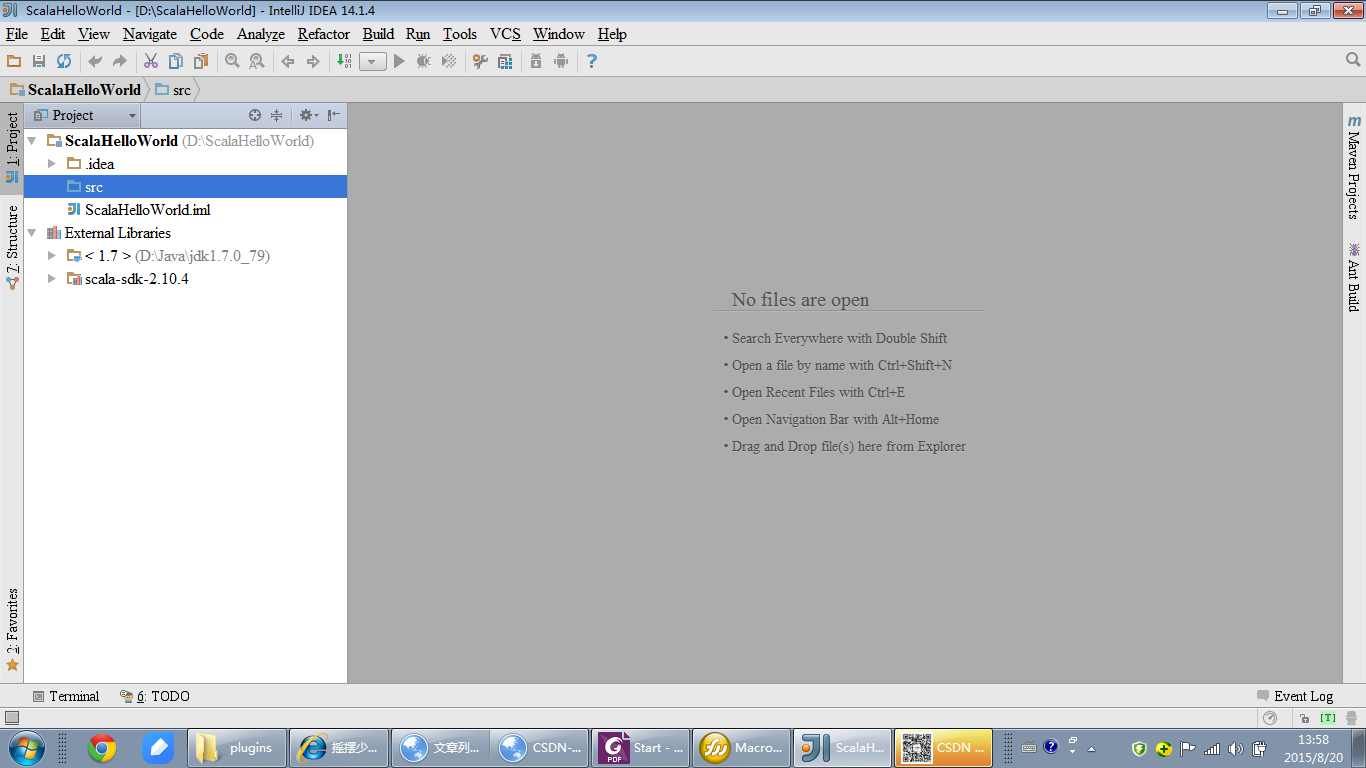The image size is (1366, 768).
Task: Select the .idea folder row
Action: point(185,164)
